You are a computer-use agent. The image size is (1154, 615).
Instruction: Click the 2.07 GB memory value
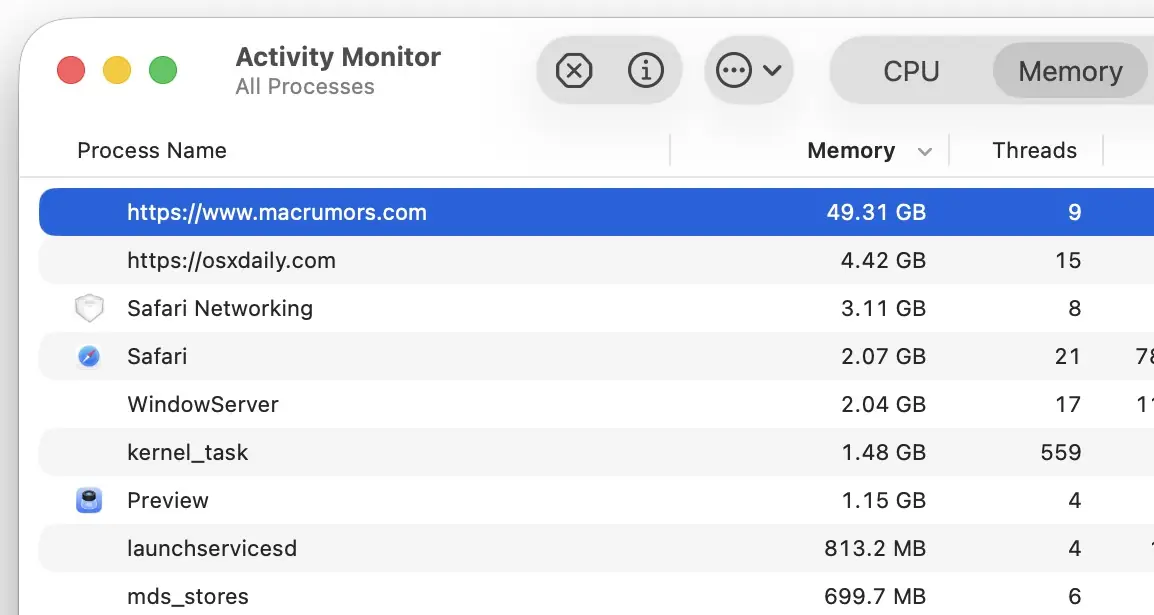tap(883, 356)
